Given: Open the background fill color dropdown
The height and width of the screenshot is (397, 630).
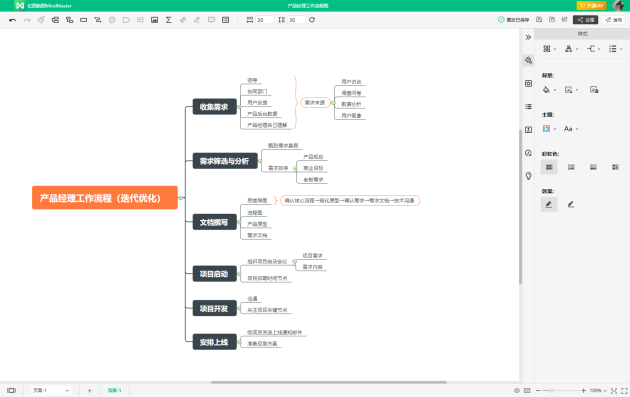Looking at the screenshot, I should 549,90.
